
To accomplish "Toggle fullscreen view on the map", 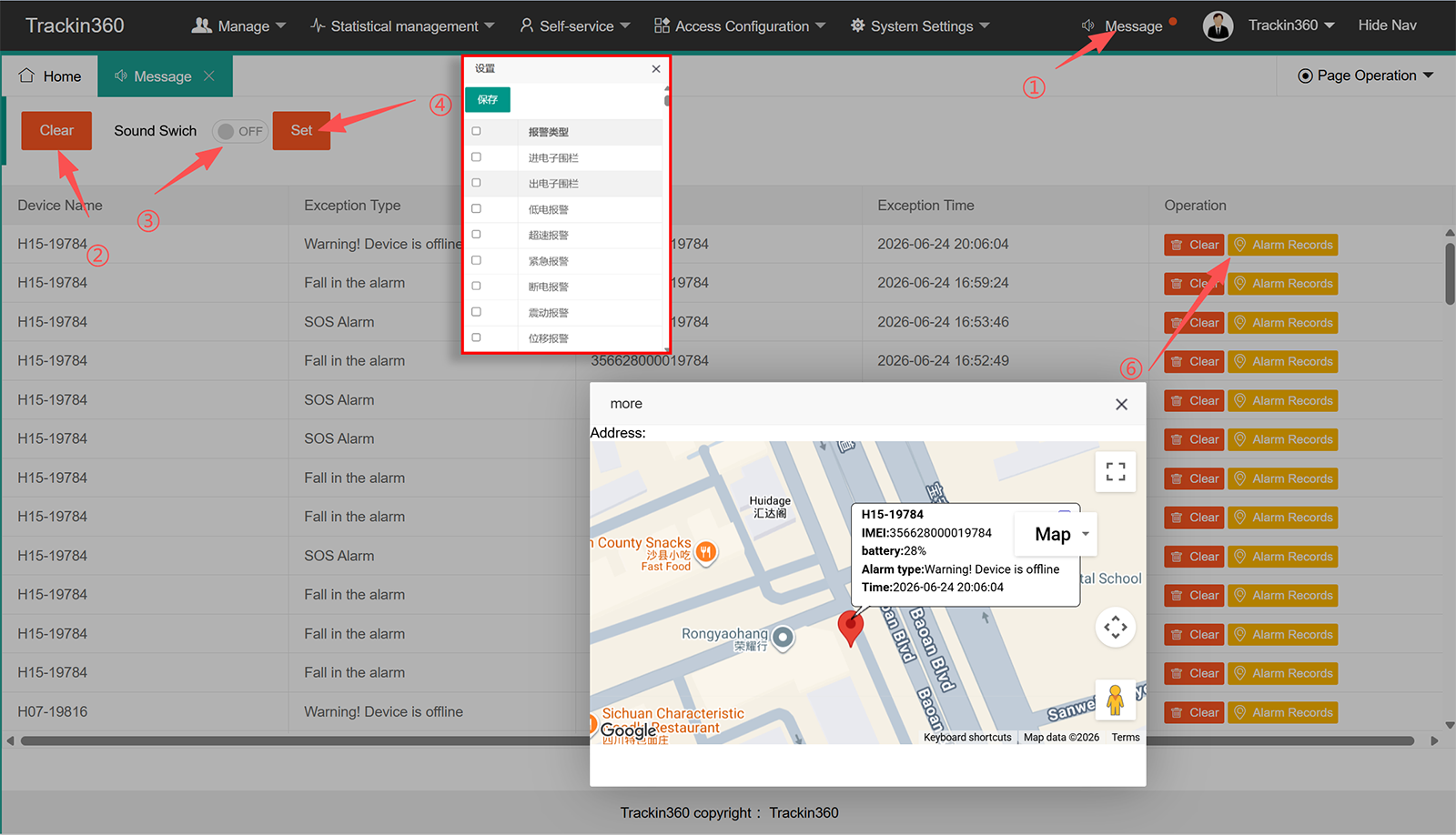I will tap(1116, 471).
